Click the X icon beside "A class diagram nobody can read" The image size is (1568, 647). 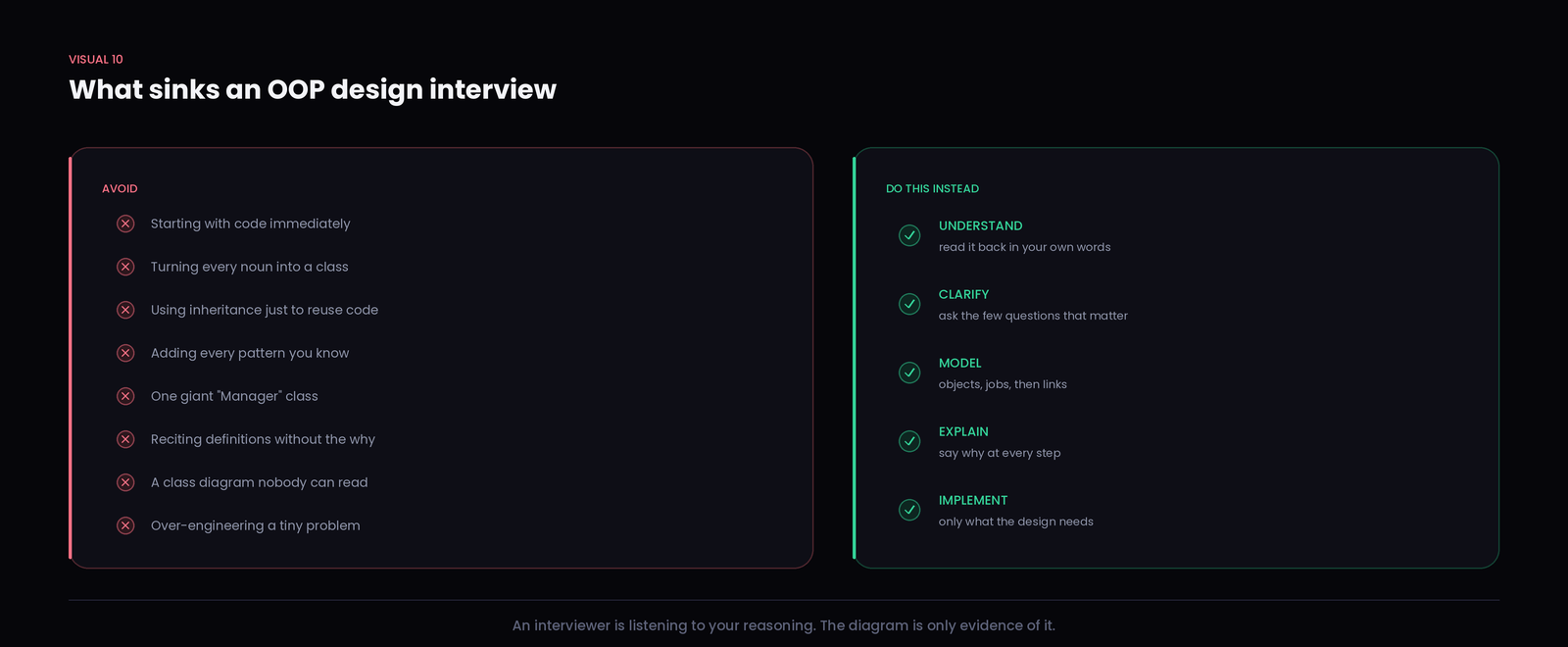point(125,482)
